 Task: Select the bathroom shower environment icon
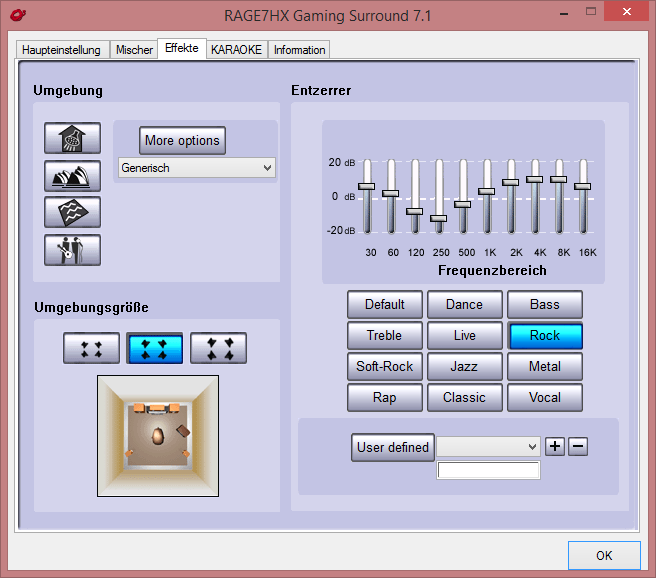pyautogui.click(x=72, y=140)
